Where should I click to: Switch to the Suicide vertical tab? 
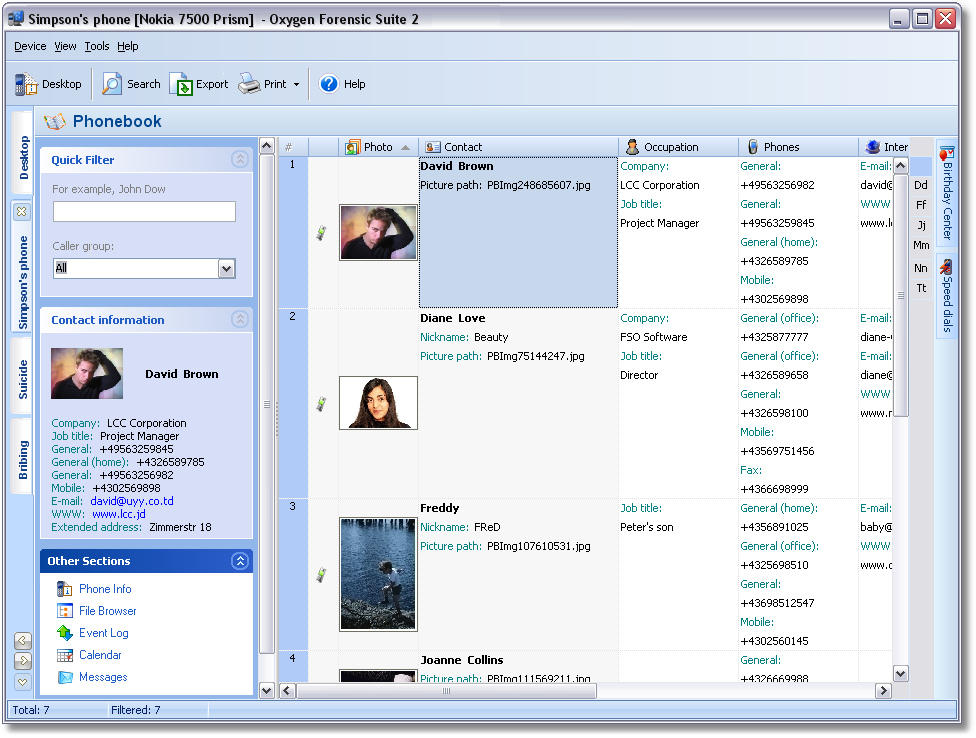23,378
